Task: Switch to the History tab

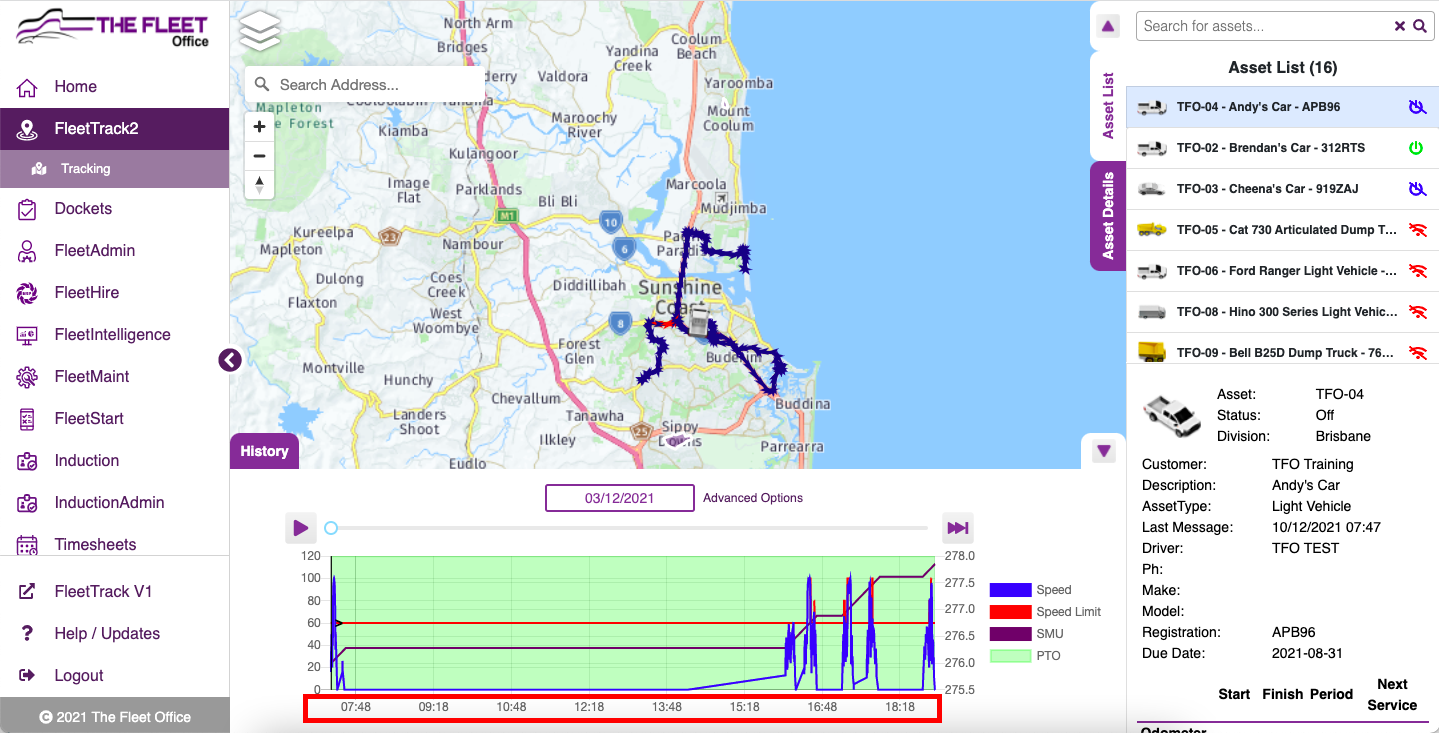Action: click(264, 451)
